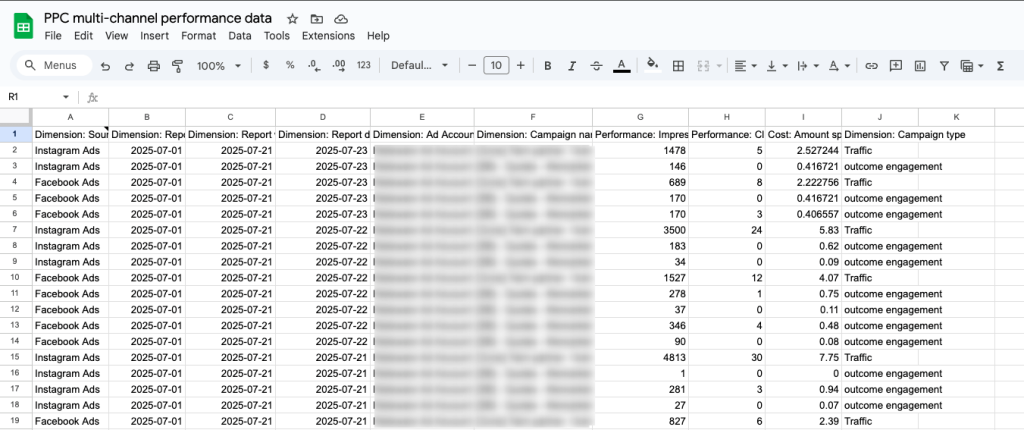The height and width of the screenshot is (430, 1024).
Task: Click cell with 3500 impressions
Action: (x=640, y=230)
